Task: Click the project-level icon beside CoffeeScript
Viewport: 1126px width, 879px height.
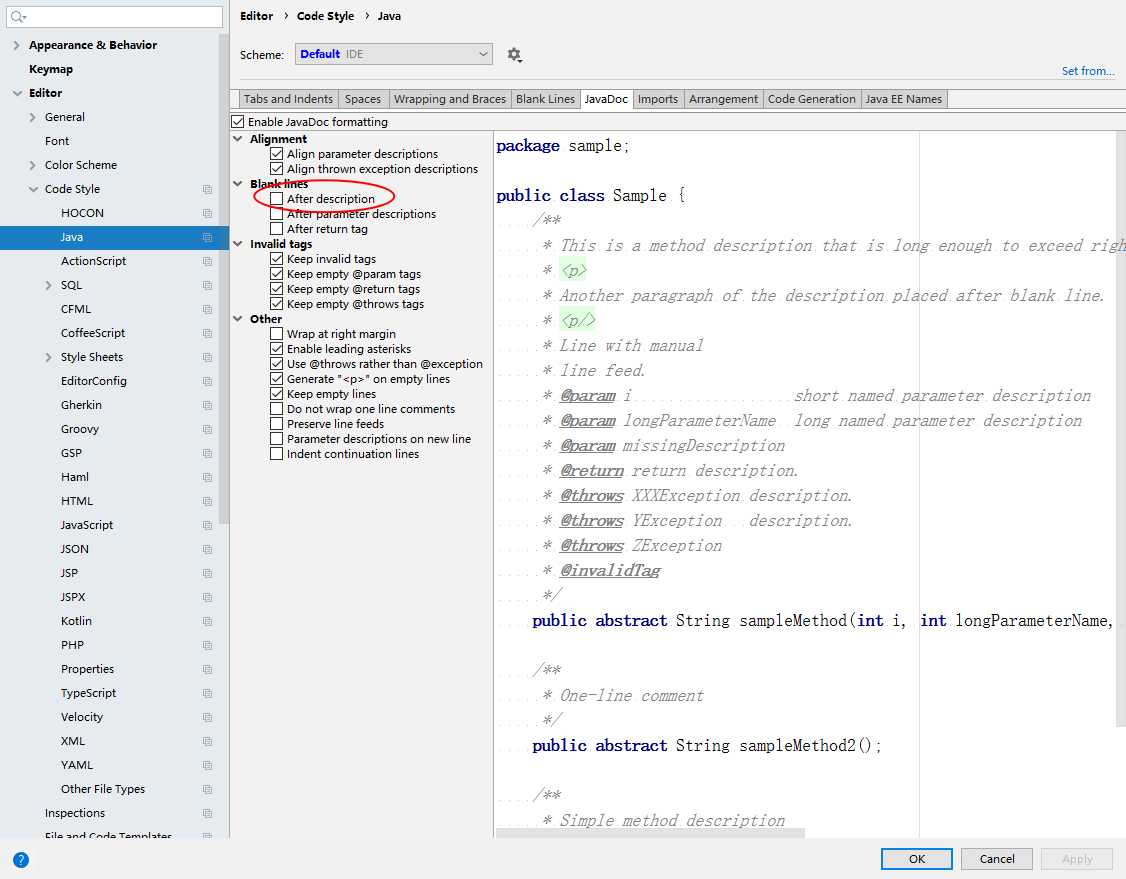Action: pyautogui.click(x=208, y=333)
